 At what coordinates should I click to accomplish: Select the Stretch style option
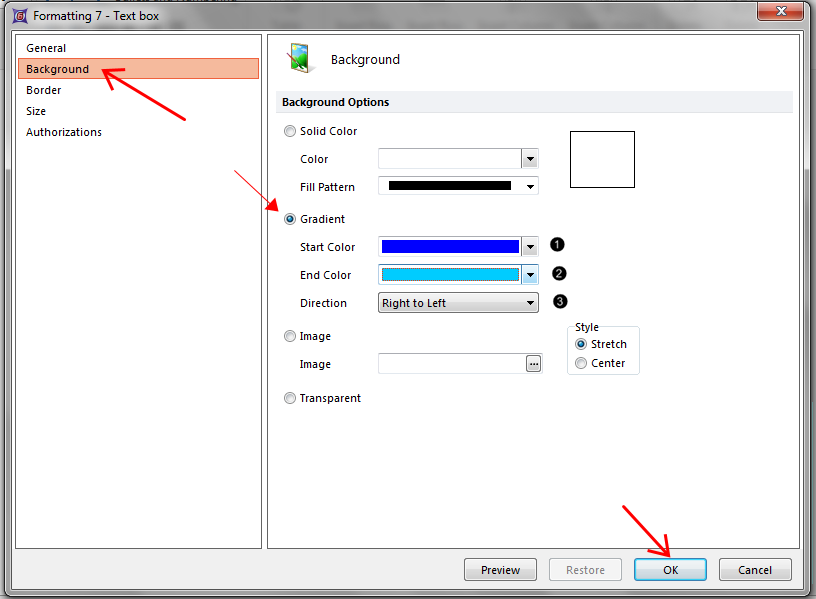point(582,344)
